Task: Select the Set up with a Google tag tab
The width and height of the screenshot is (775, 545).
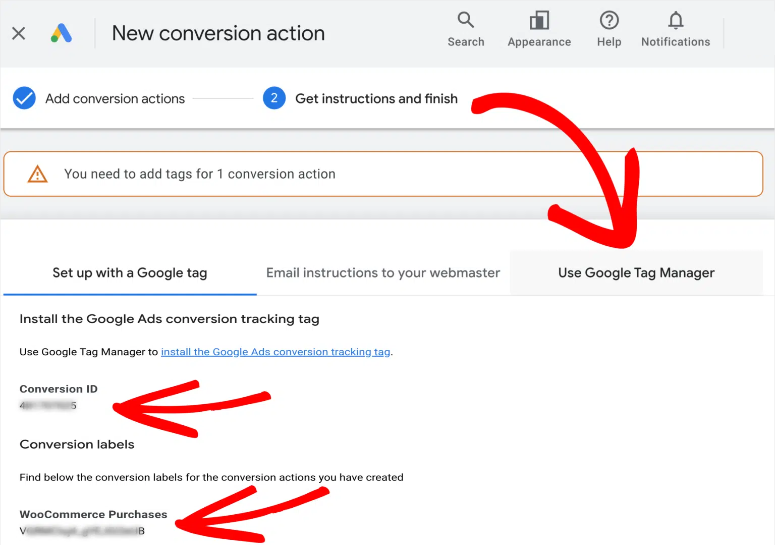Action: (x=130, y=273)
